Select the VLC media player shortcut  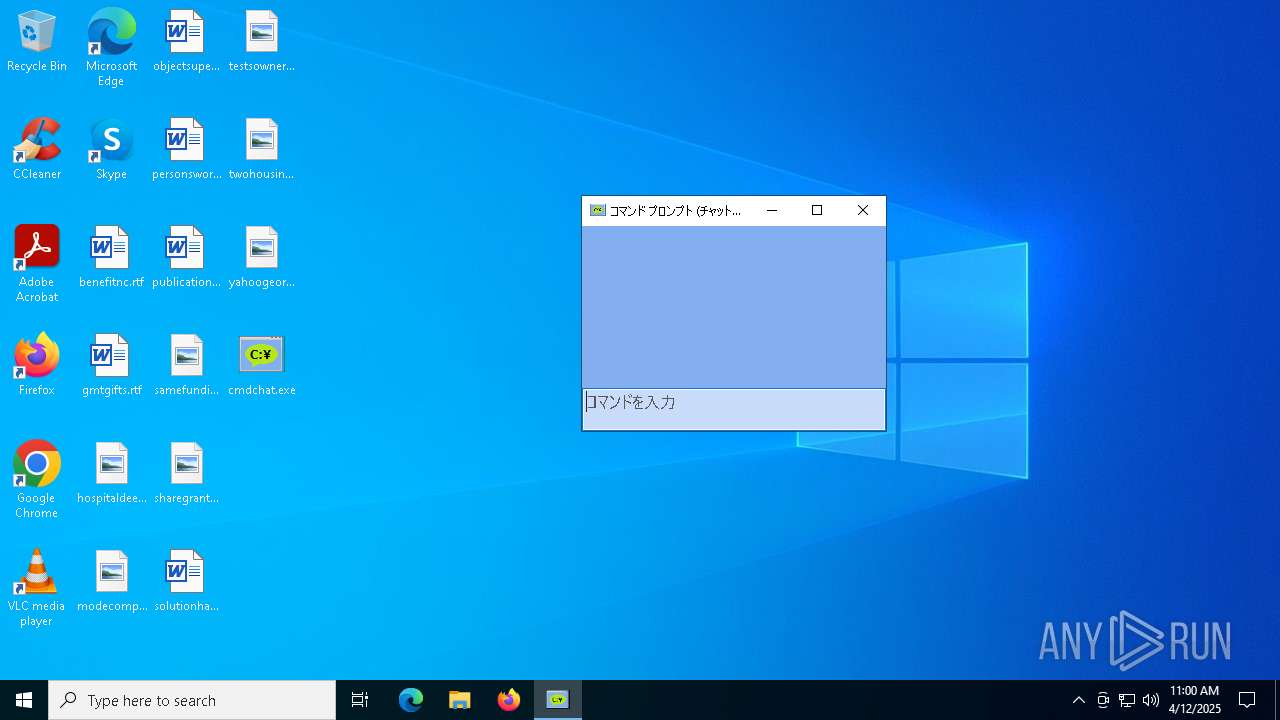[37, 588]
